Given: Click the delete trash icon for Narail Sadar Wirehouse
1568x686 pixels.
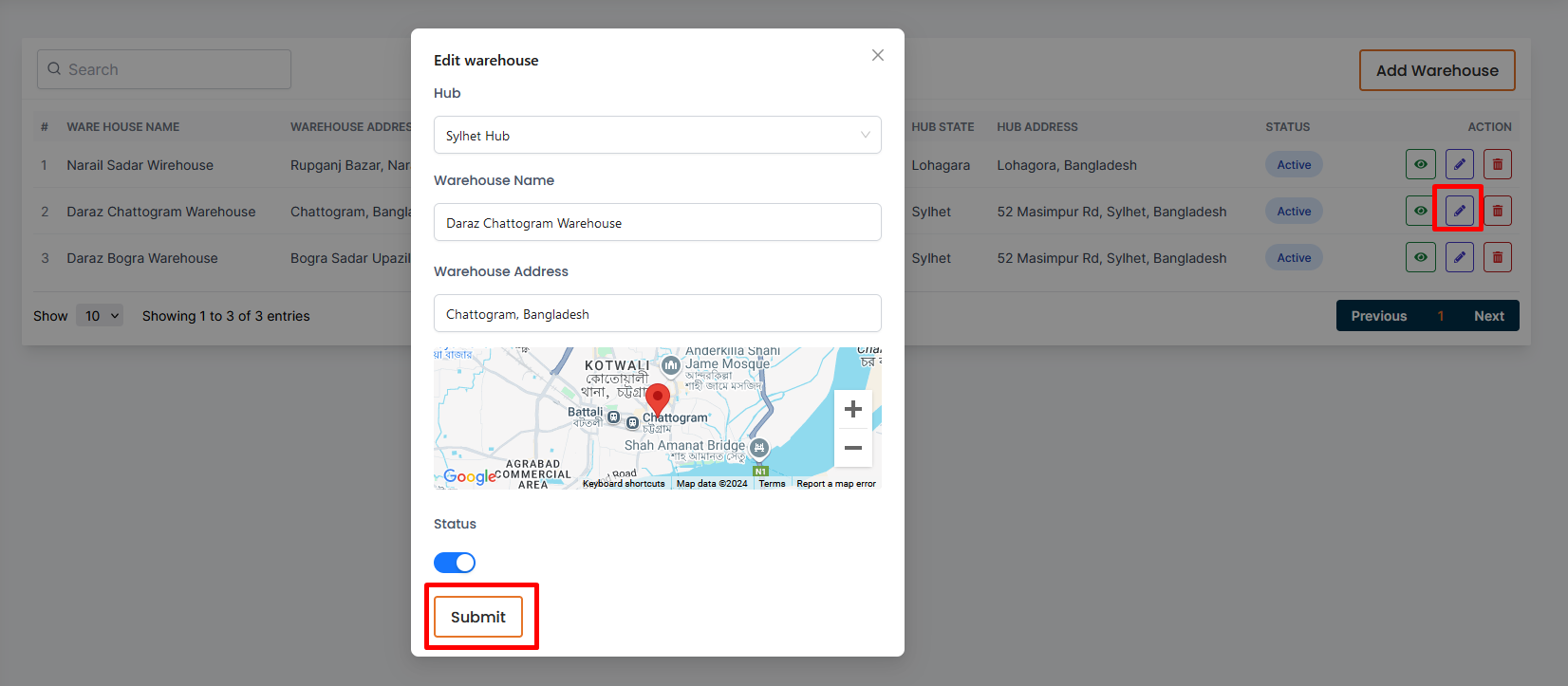Looking at the screenshot, I should coord(1497,164).
